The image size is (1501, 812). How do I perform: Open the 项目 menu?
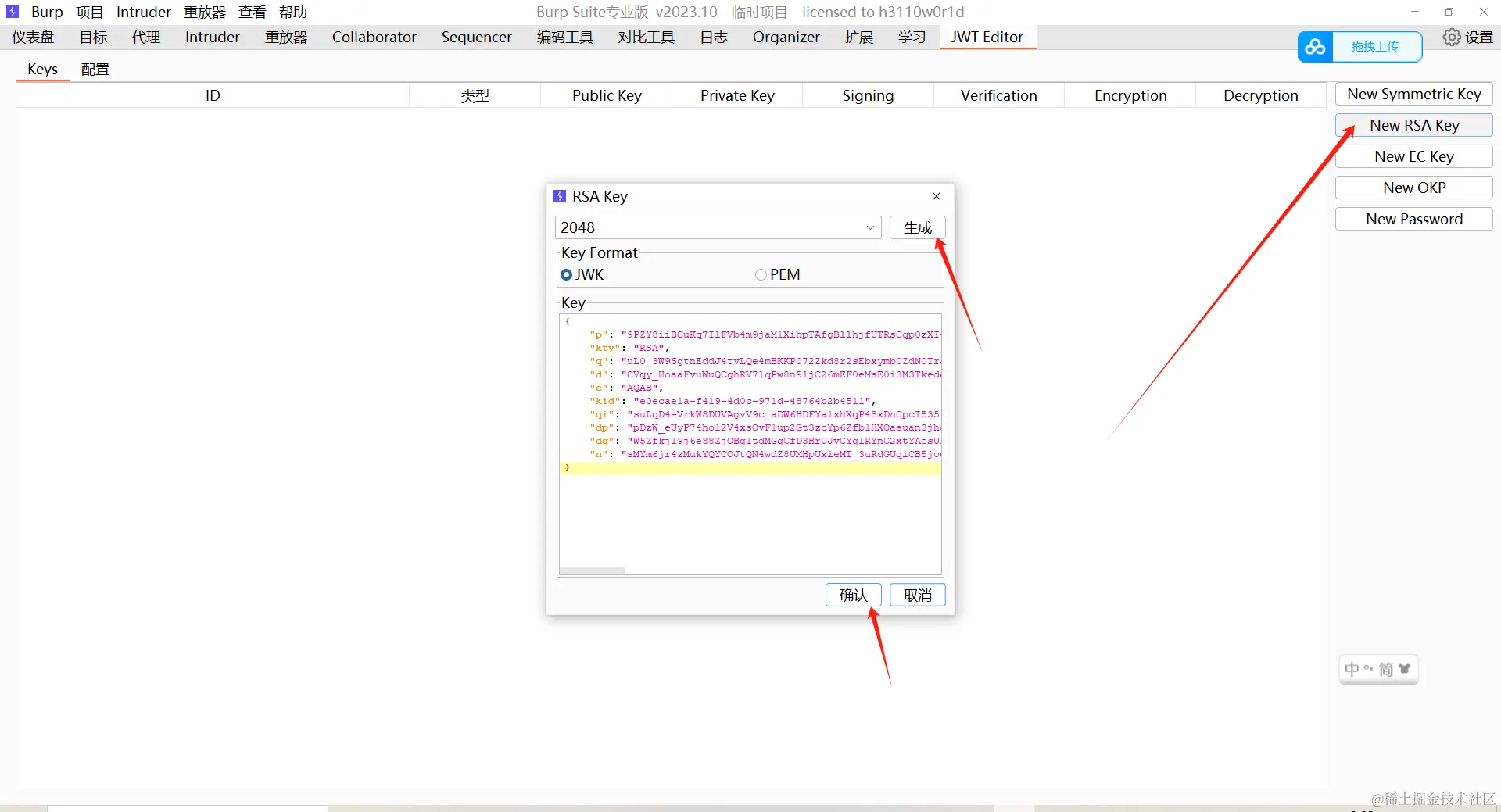pos(90,12)
